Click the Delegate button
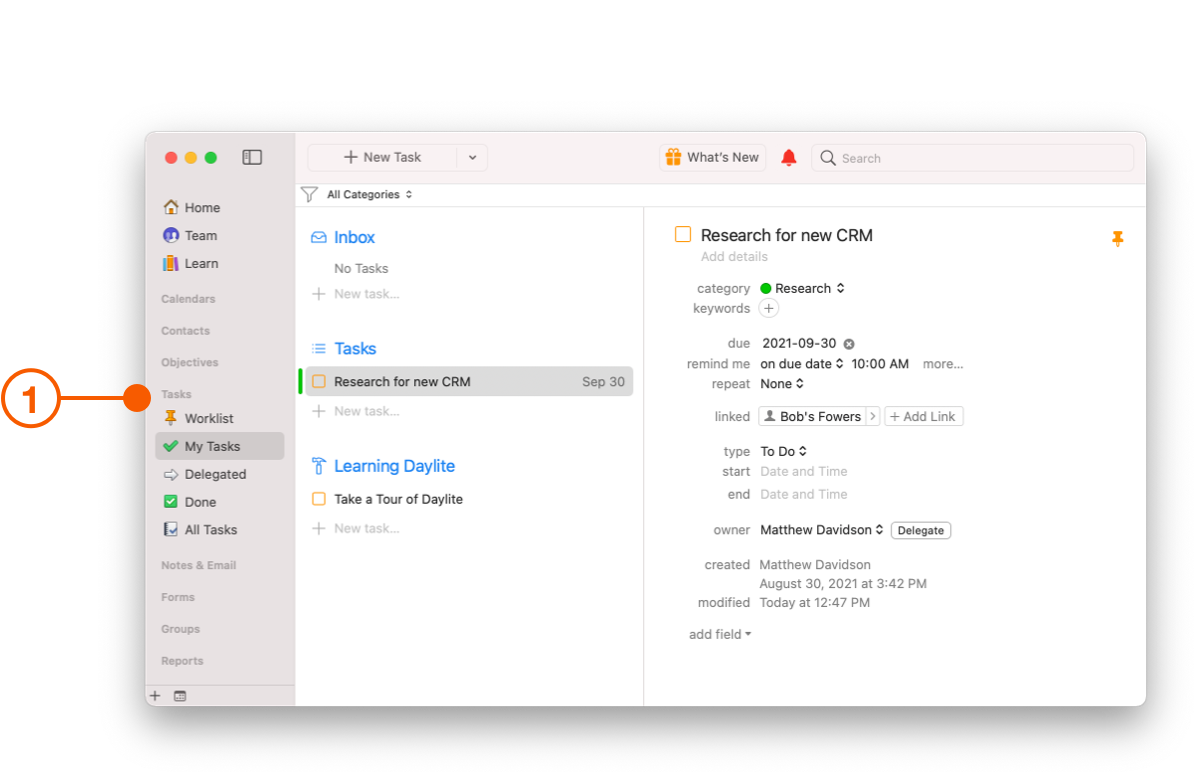The image size is (1194, 772). tap(920, 530)
